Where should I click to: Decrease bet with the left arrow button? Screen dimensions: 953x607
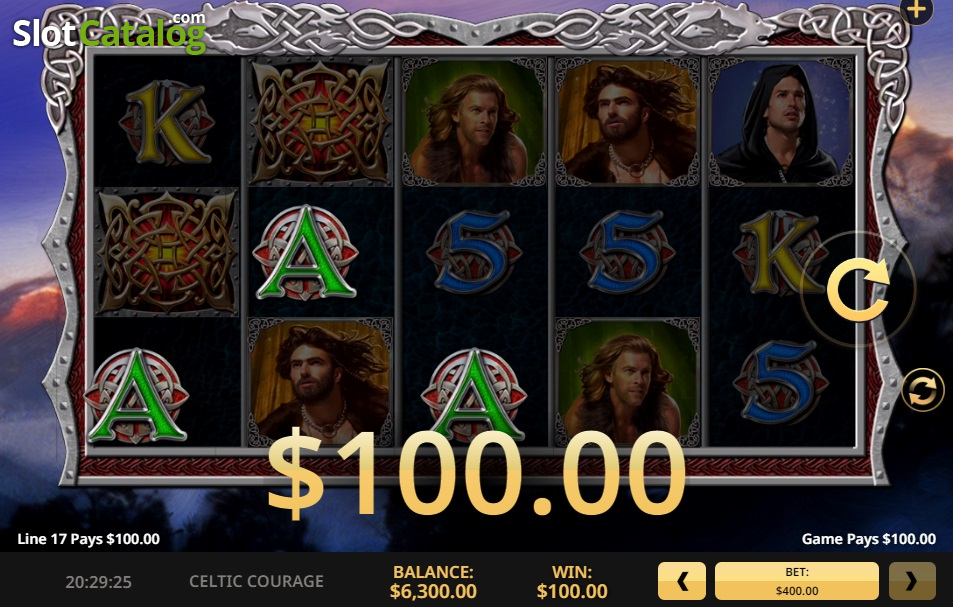[682, 581]
